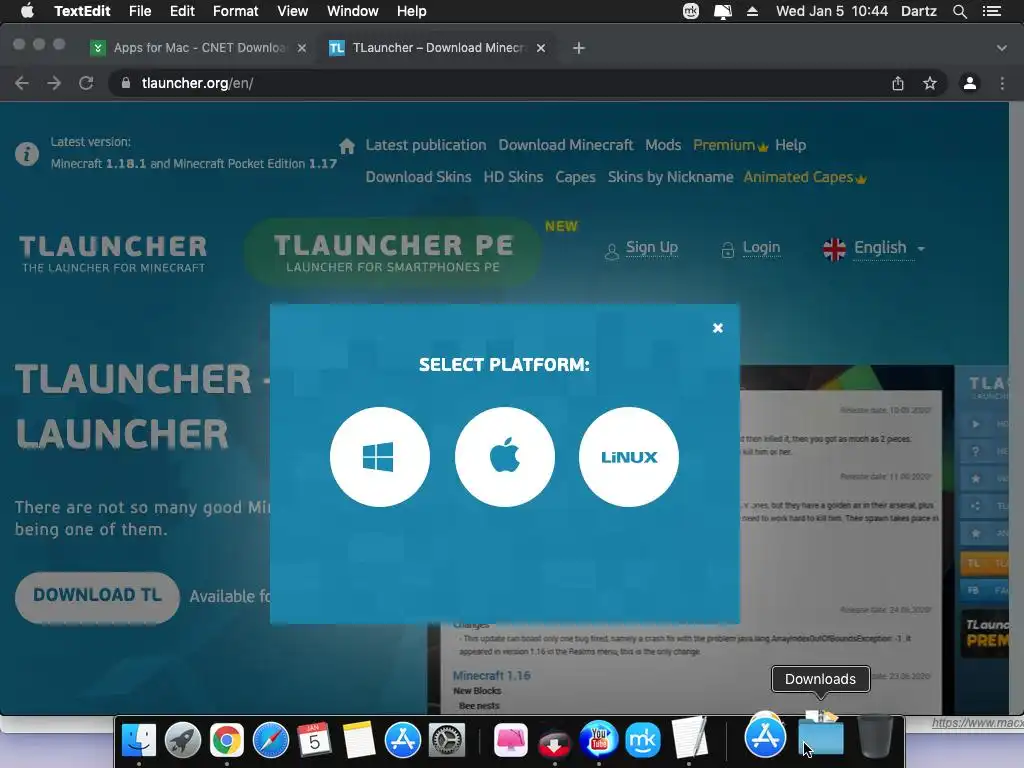Open Safari from the Dock
The height and width of the screenshot is (768, 1024).
tap(270, 740)
